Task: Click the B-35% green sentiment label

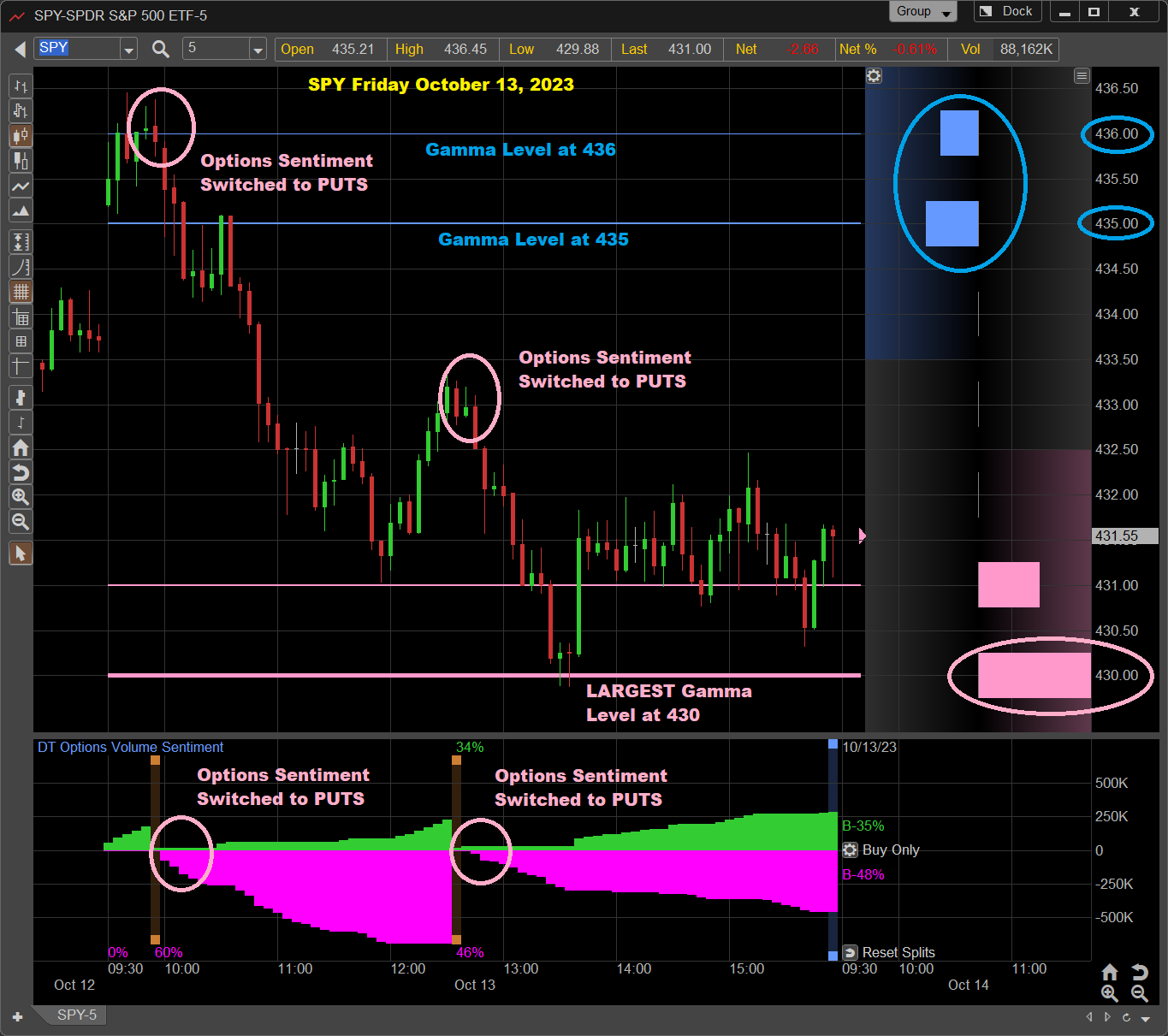Action: (863, 826)
